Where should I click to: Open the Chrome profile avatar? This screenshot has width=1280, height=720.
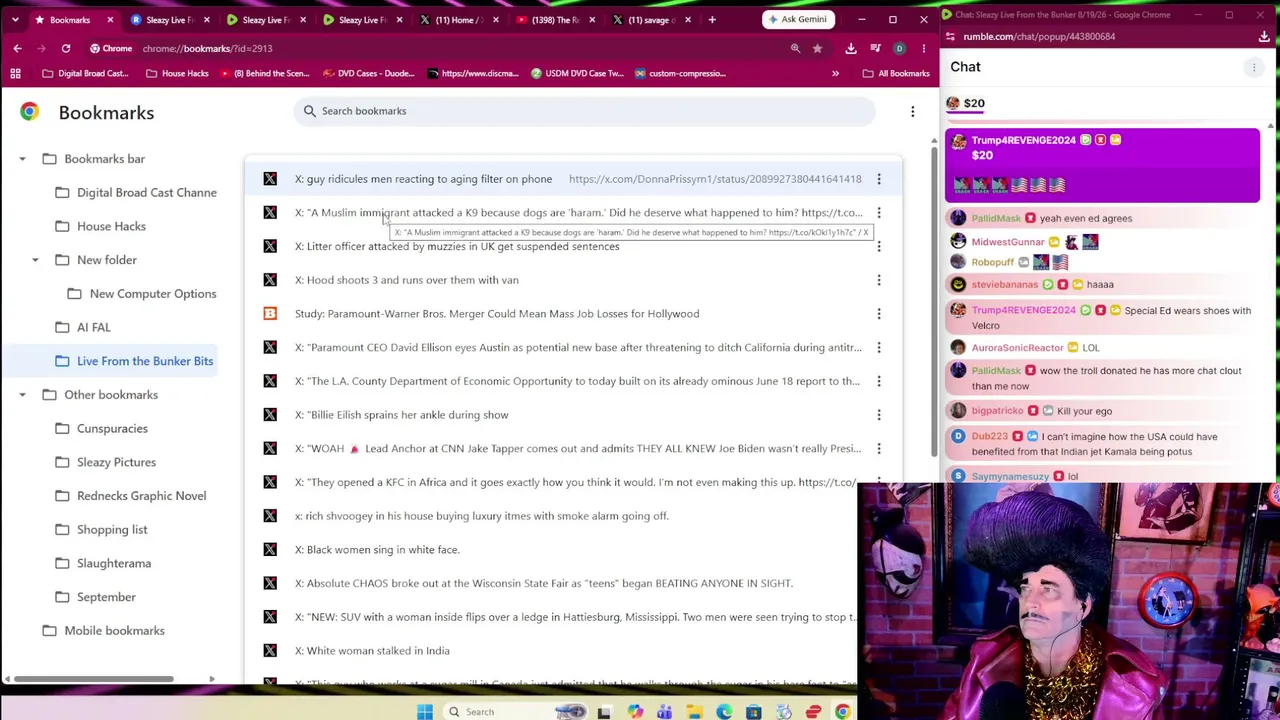tap(899, 48)
